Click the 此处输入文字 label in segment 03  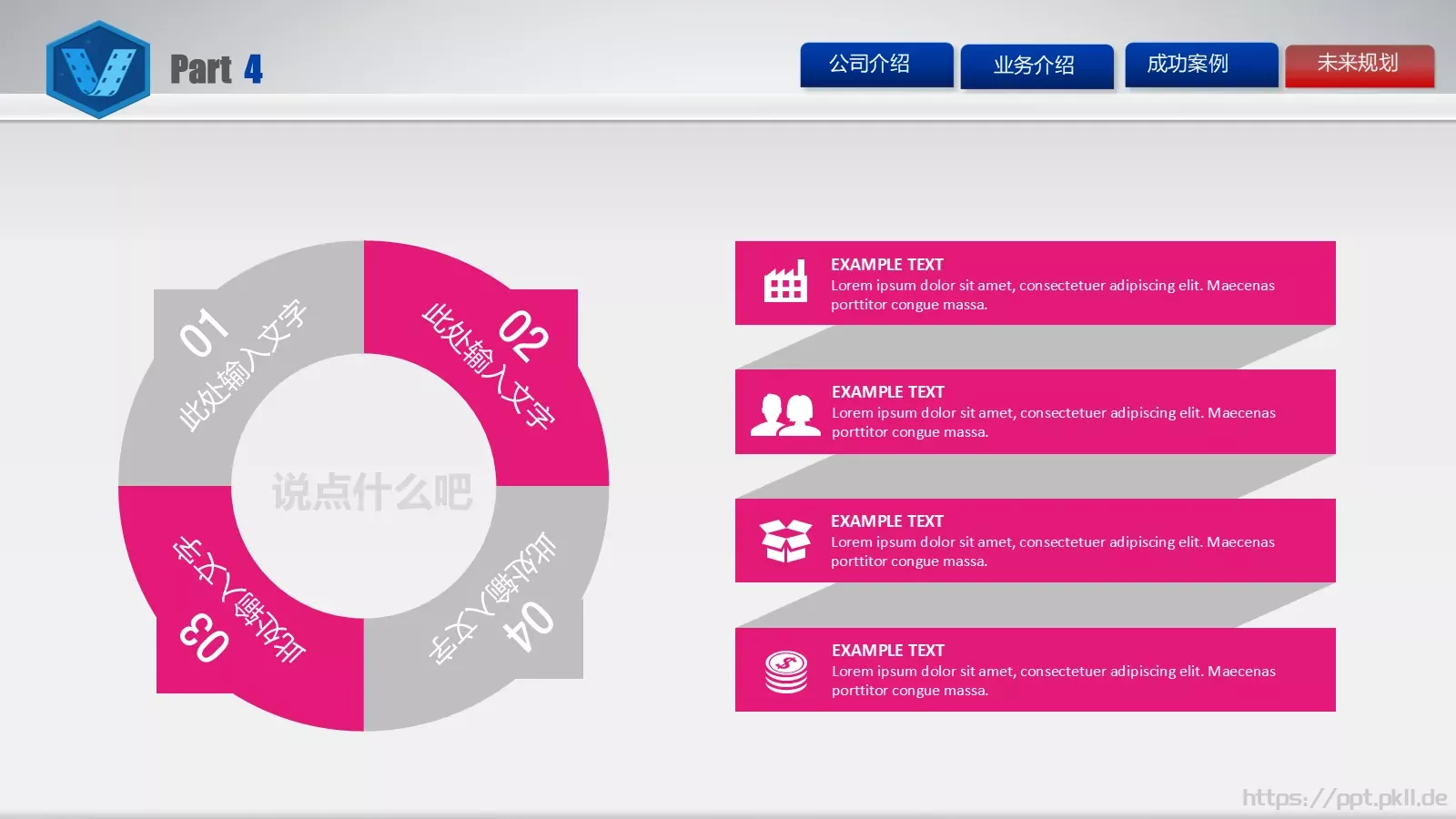click(x=239, y=599)
